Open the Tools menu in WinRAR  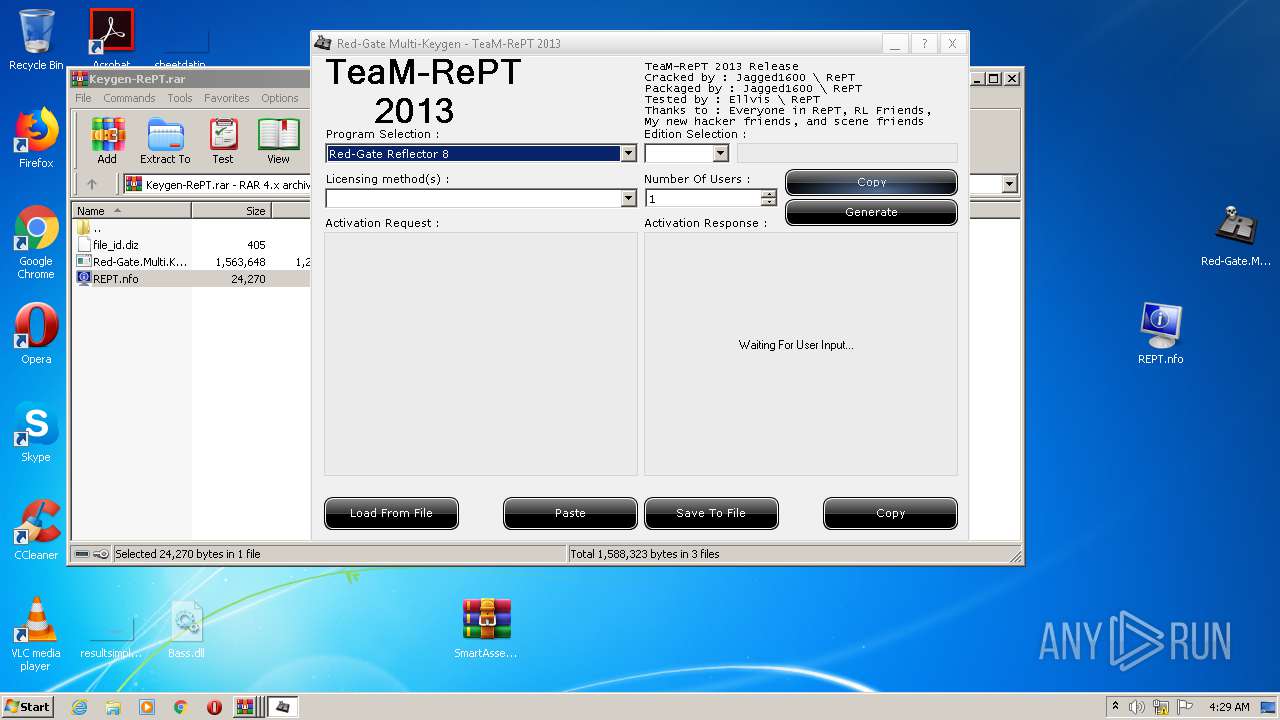pyautogui.click(x=180, y=98)
